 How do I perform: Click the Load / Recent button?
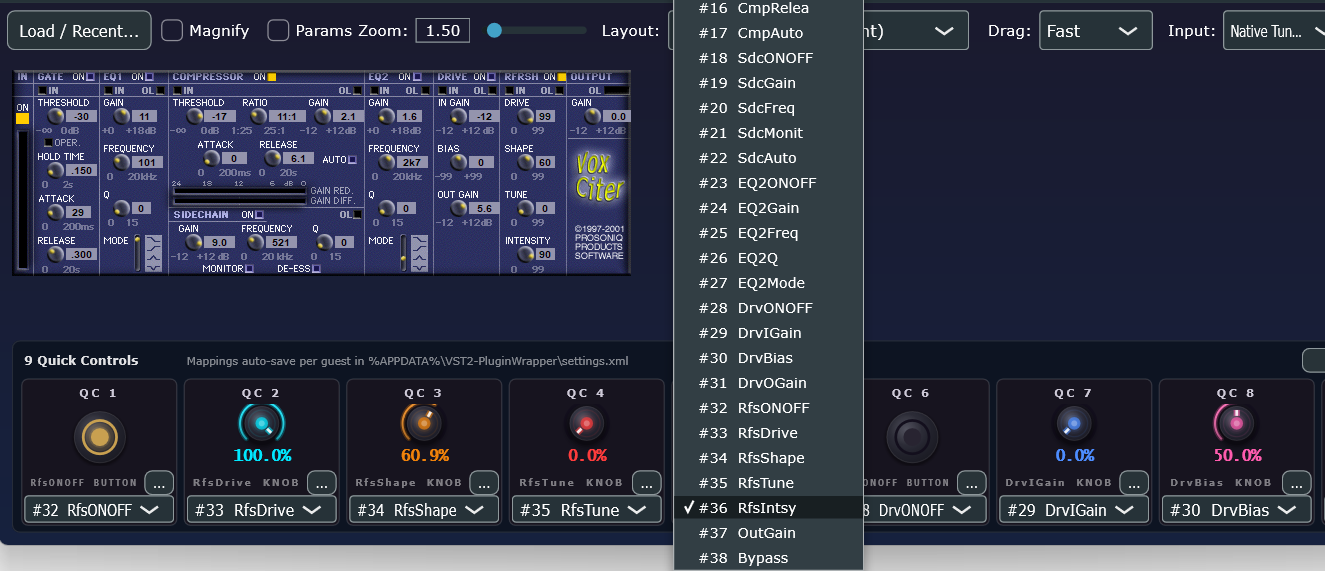coord(79,31)
